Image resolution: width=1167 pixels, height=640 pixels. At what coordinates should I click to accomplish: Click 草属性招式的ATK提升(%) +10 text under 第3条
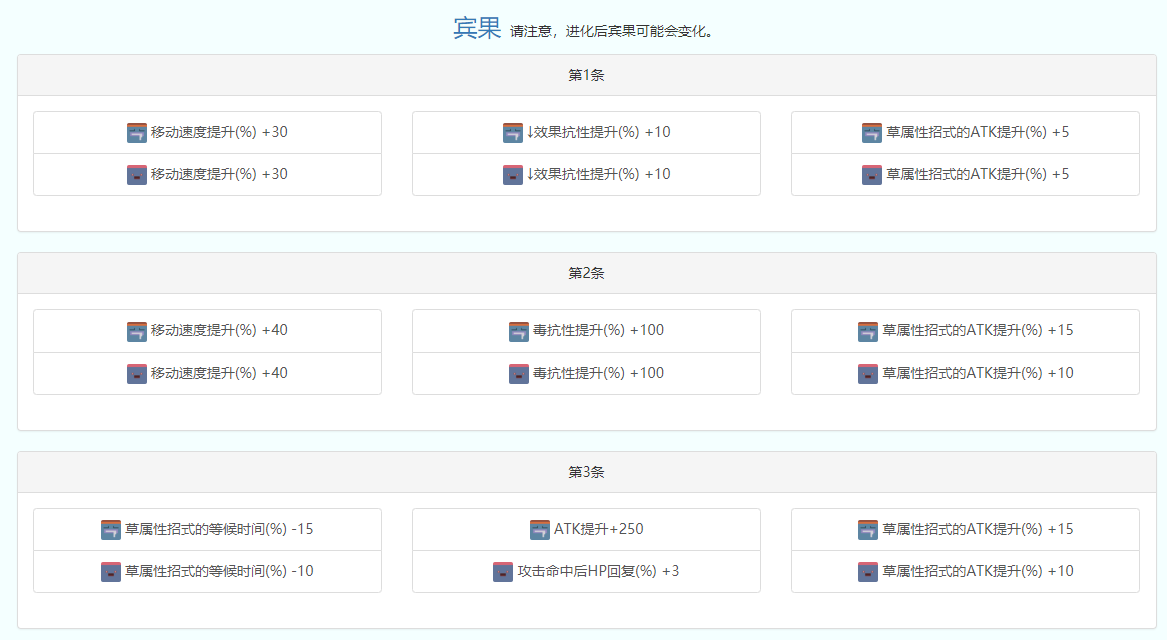977,571
